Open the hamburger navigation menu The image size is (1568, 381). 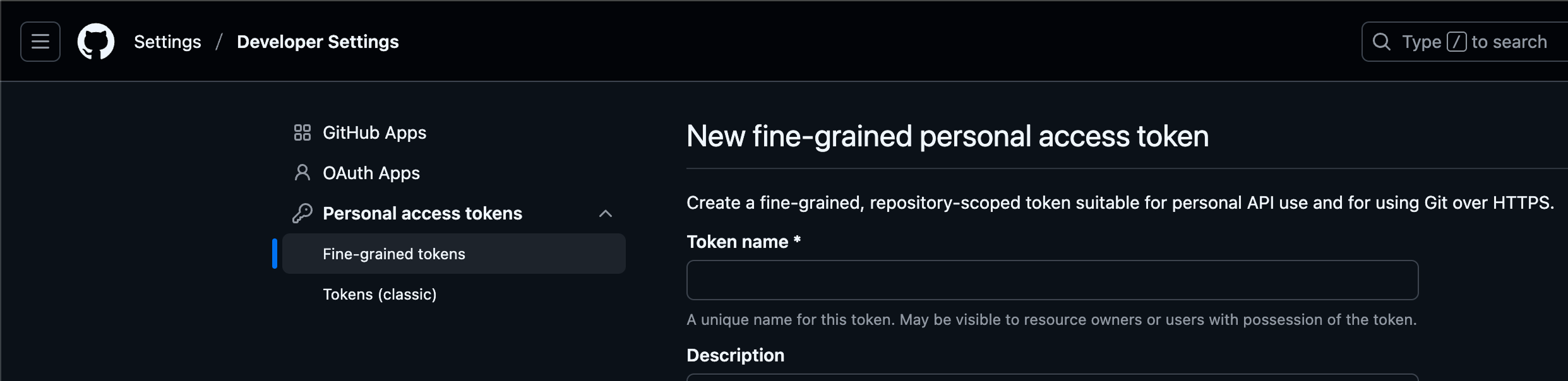point(40,42)
